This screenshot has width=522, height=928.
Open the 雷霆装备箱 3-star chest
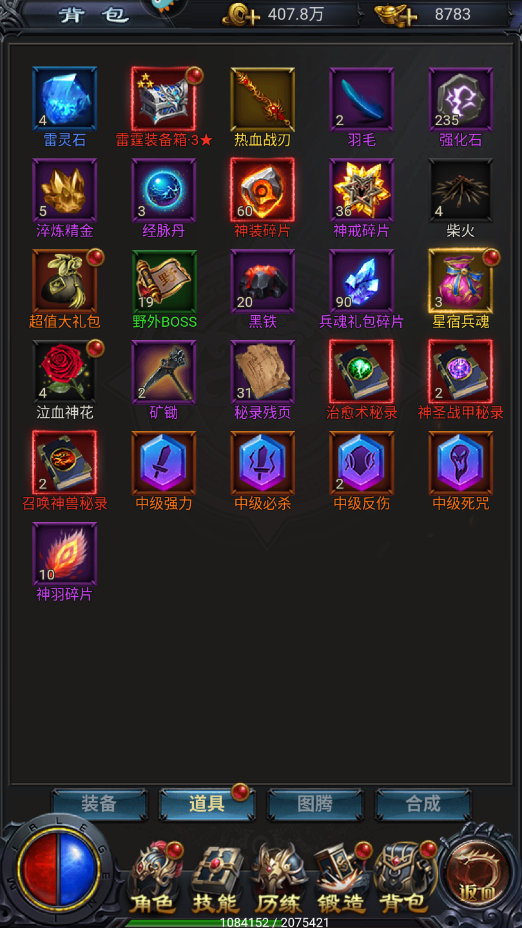(x=163, y=99)
